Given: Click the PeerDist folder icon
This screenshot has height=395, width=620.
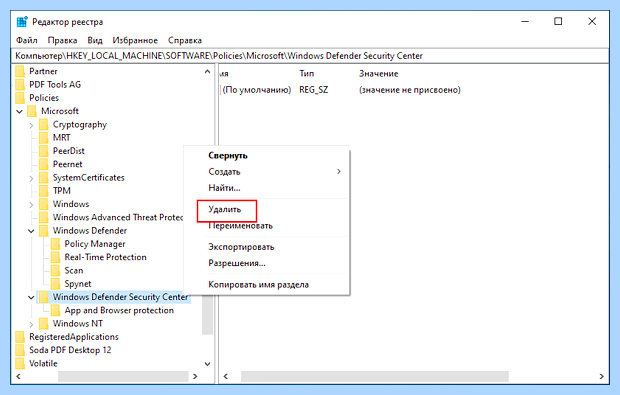Looking at the screenshot, I should tap(43, 151).
